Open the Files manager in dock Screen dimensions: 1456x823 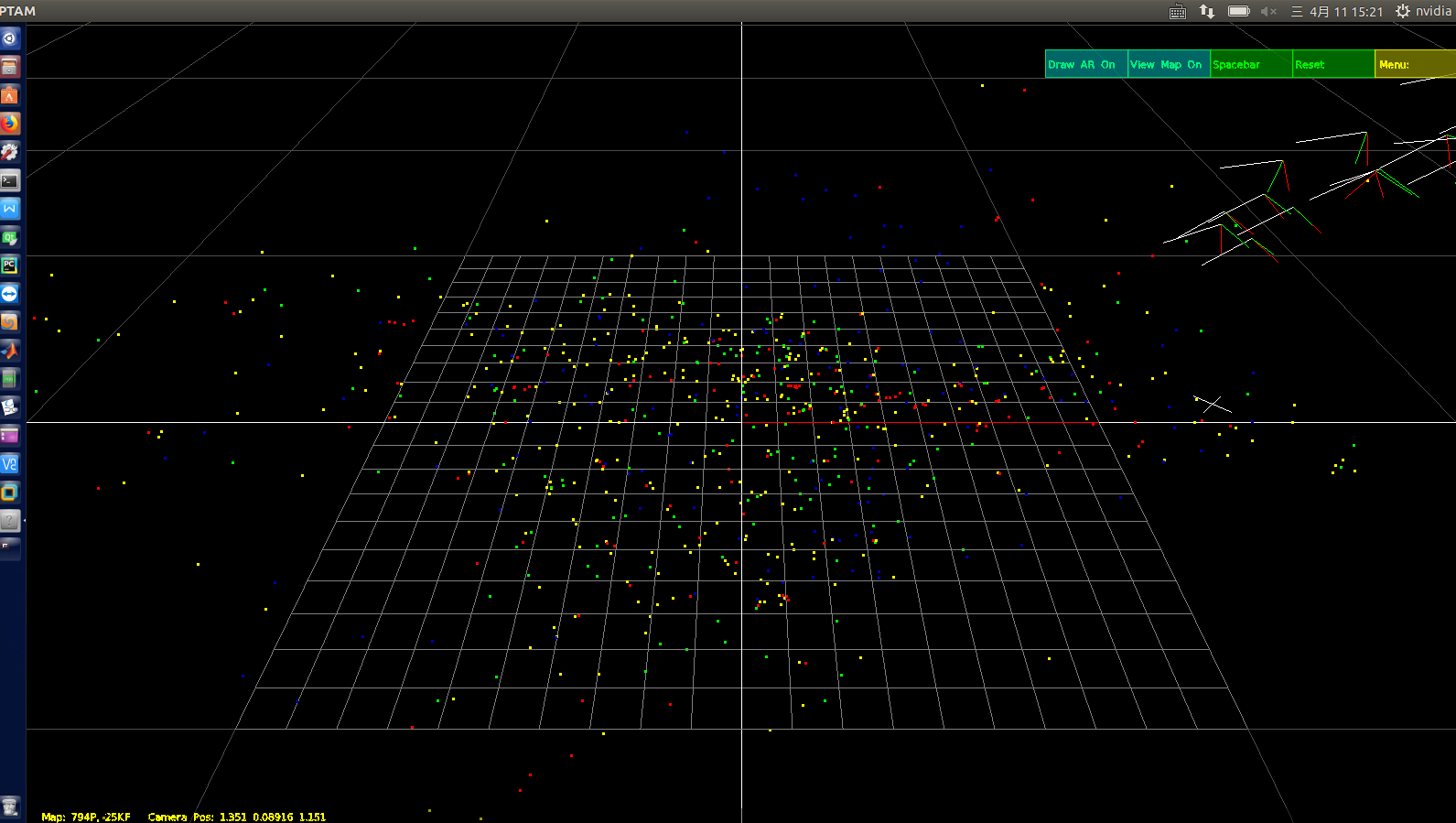[9, 67]
